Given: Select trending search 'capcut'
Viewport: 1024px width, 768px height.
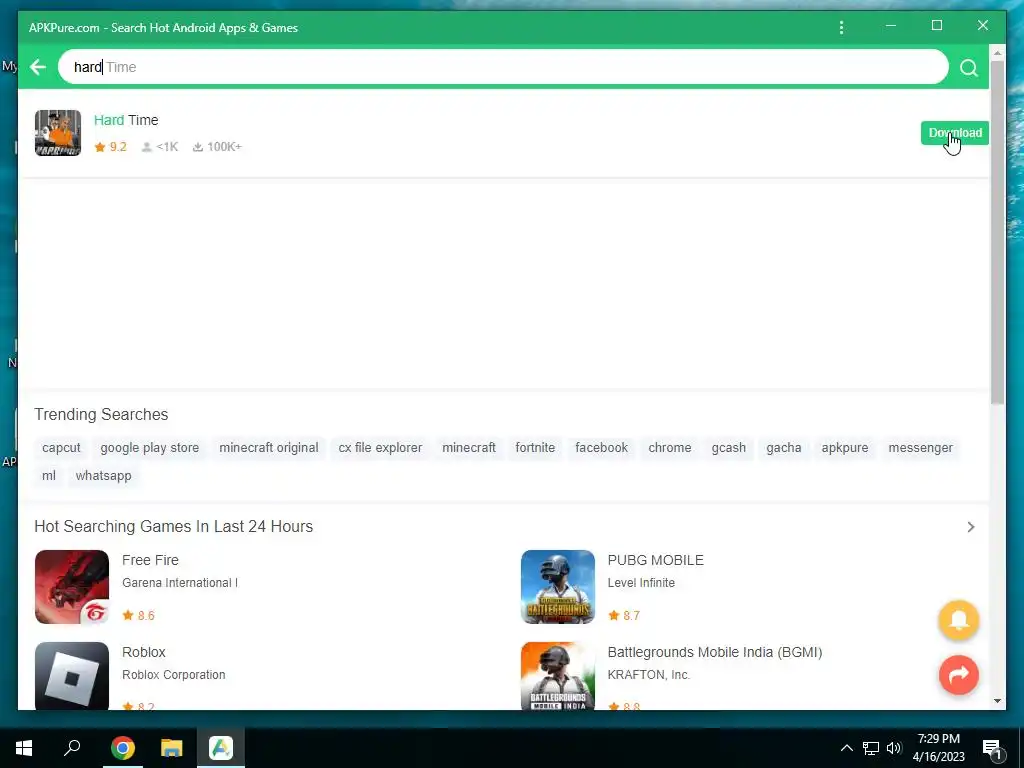Looking at the screenshot, I should 61,448.
